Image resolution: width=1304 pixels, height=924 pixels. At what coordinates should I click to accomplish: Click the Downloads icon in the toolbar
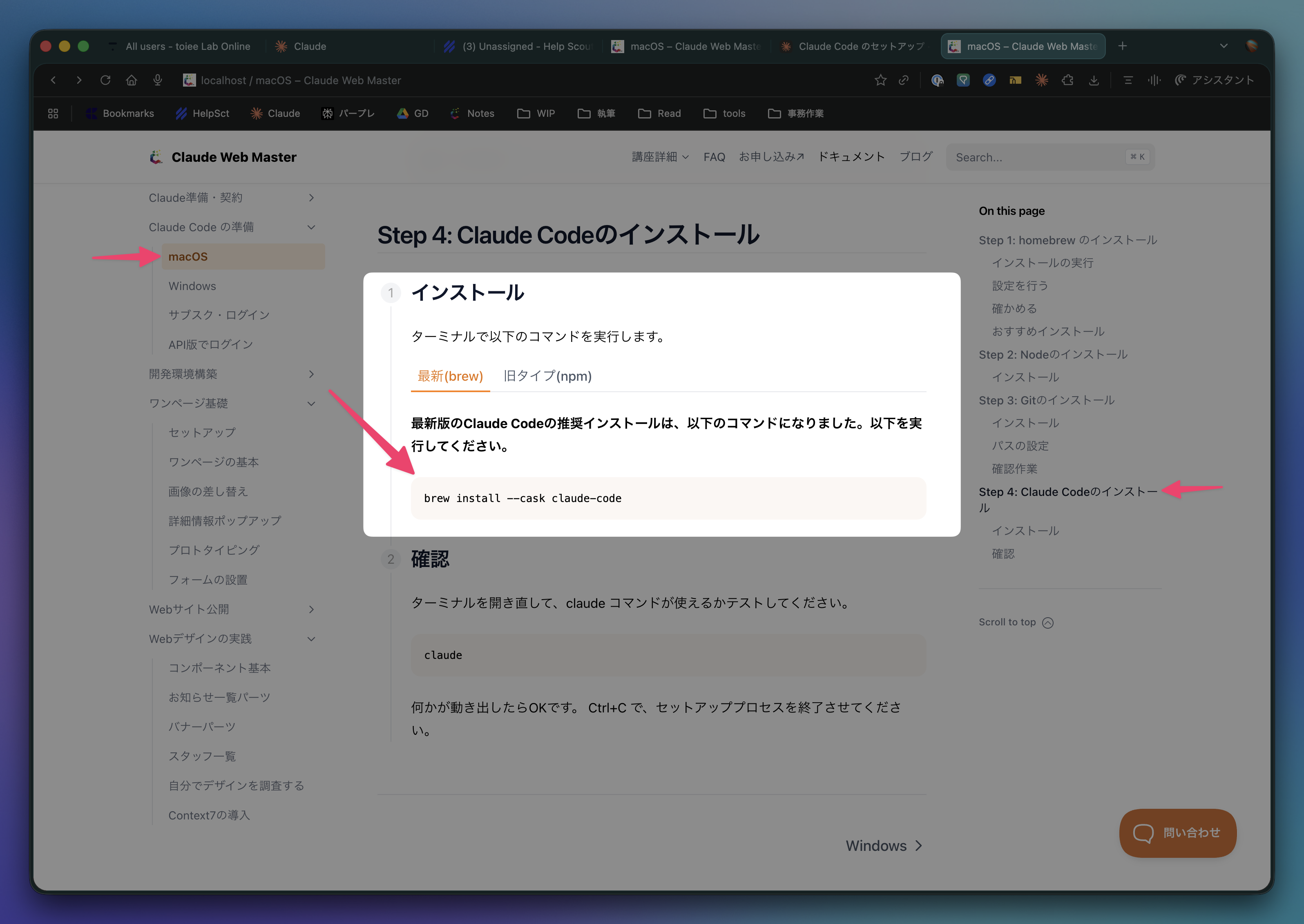pyautogui.click(x=1094, y=80)
